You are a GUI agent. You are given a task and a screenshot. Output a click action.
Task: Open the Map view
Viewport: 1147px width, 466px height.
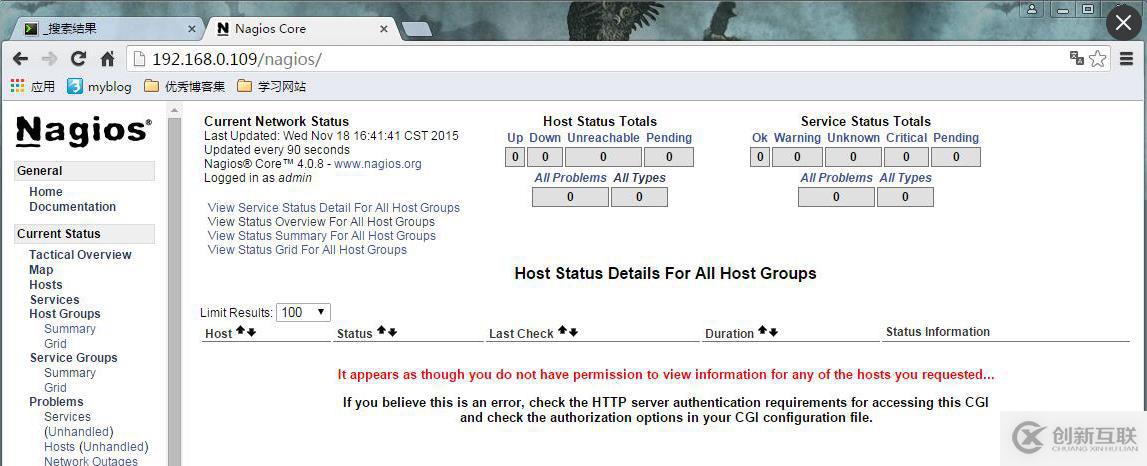point(41,270)
